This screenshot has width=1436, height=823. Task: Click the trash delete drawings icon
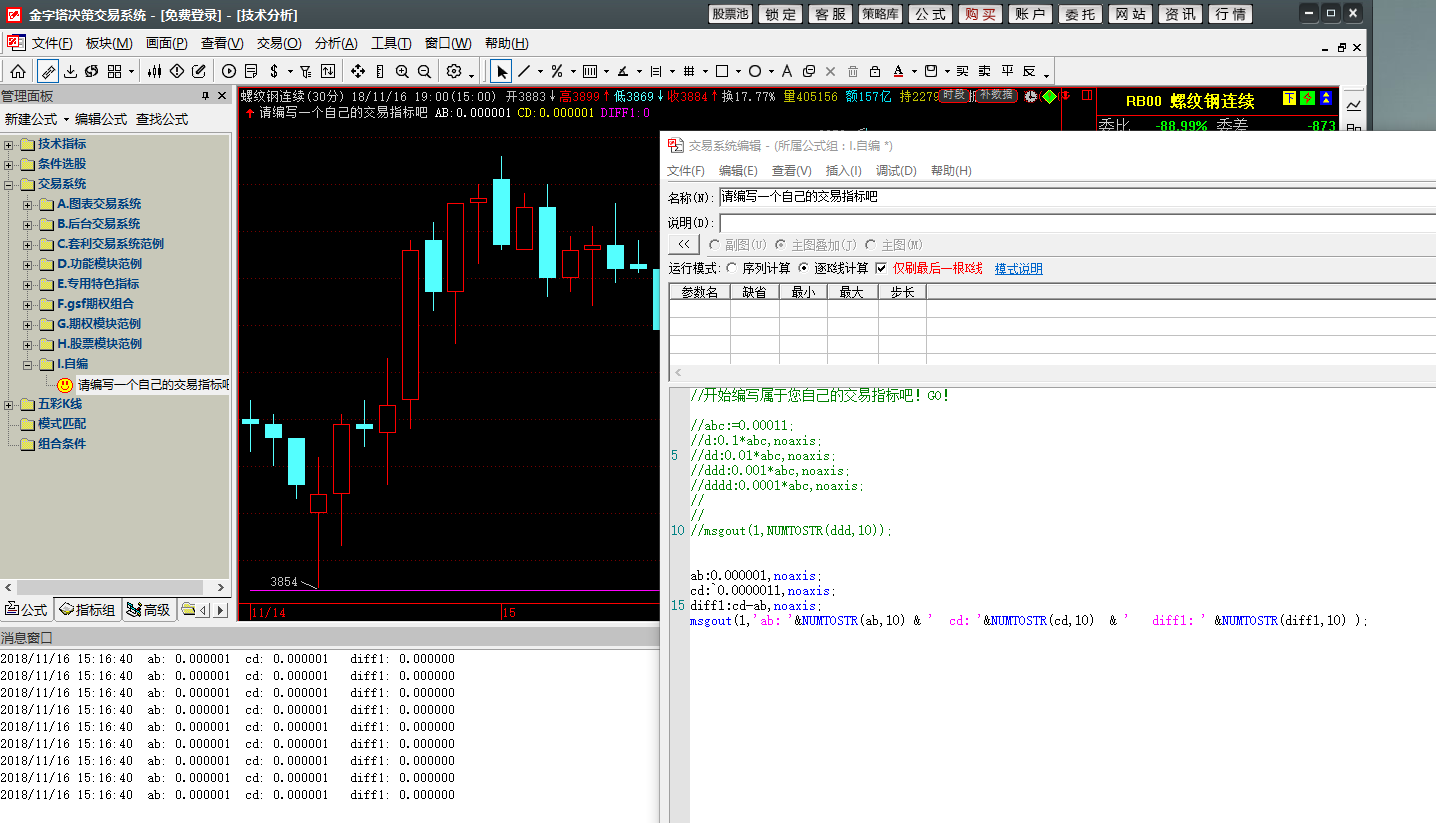click(x=853, y=71)
